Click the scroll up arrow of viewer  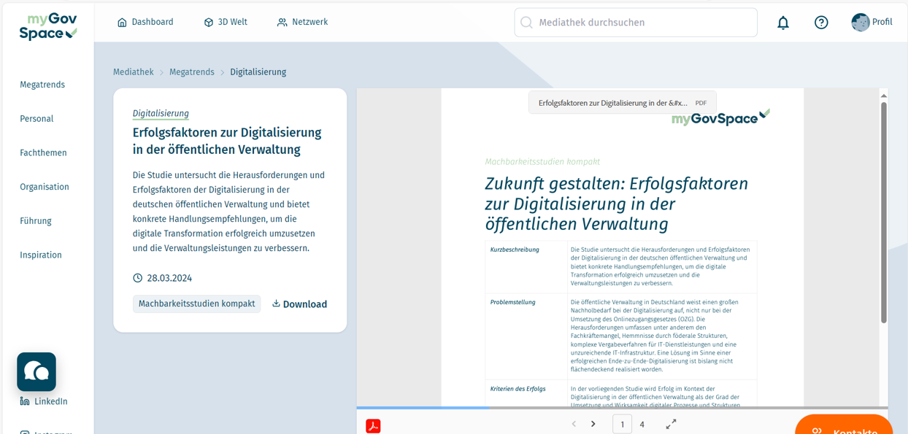pos(884,96)
